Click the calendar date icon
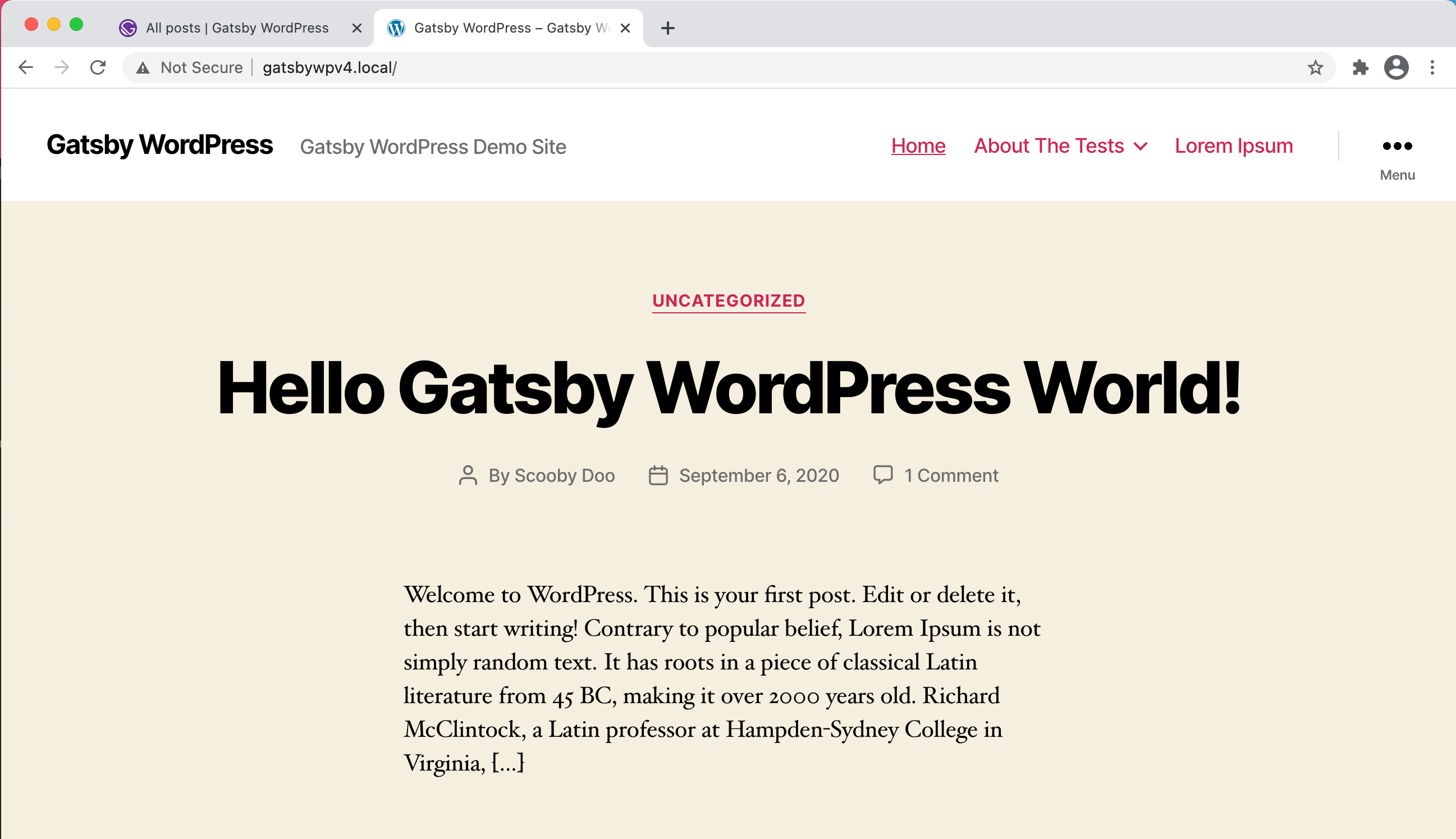The image size is (1456, 839). [x=658, y=476]
